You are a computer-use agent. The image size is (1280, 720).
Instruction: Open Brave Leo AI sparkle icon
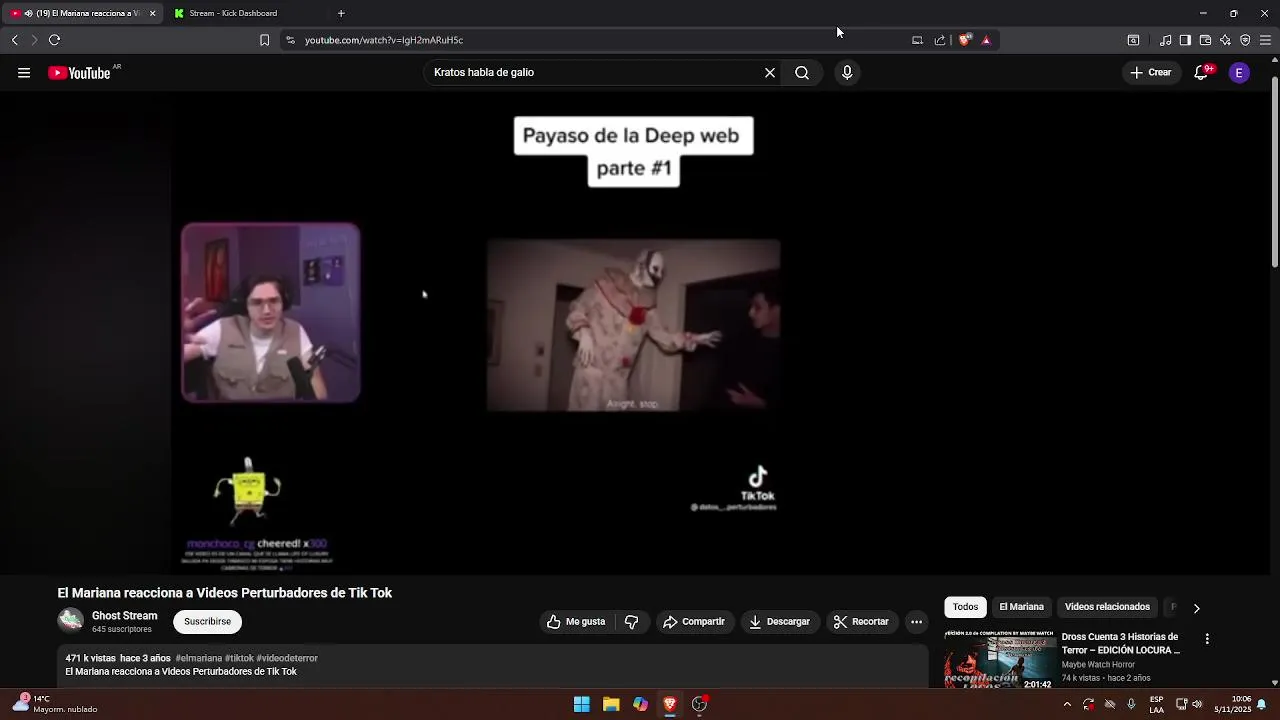[1225, 40]
